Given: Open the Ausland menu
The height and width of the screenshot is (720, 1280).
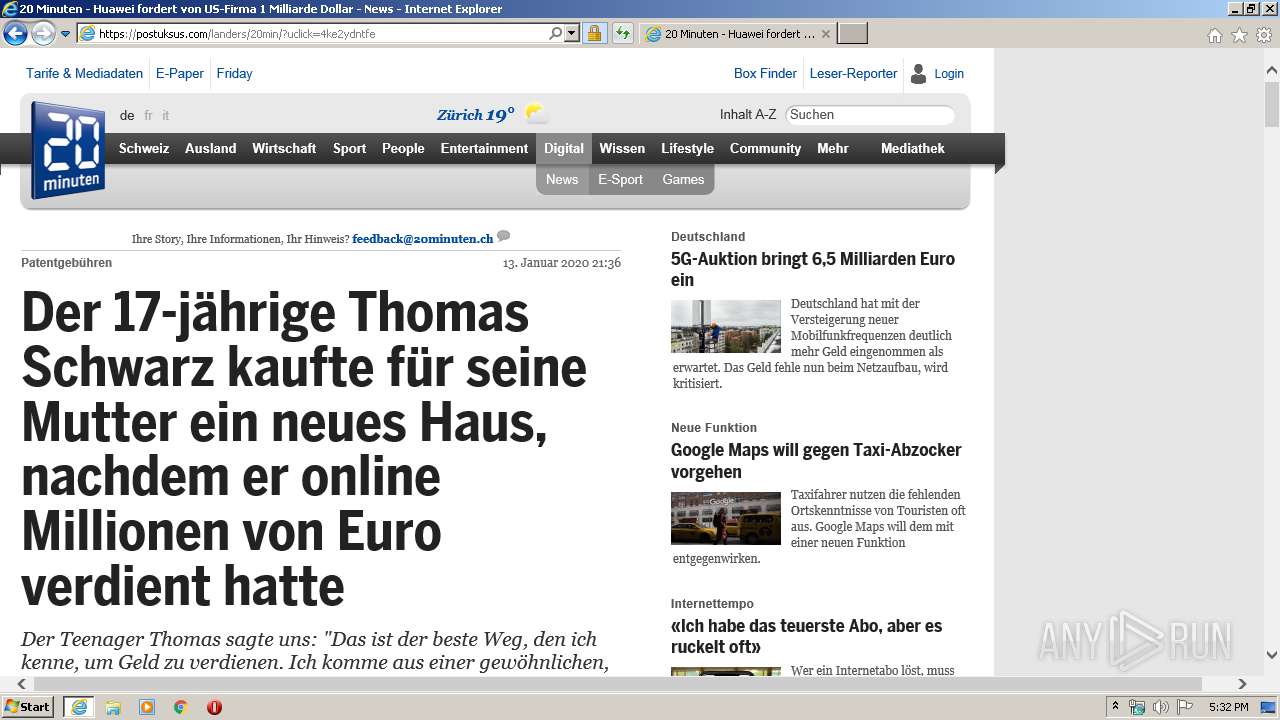Looking at the screenshot, I should 211,148.
